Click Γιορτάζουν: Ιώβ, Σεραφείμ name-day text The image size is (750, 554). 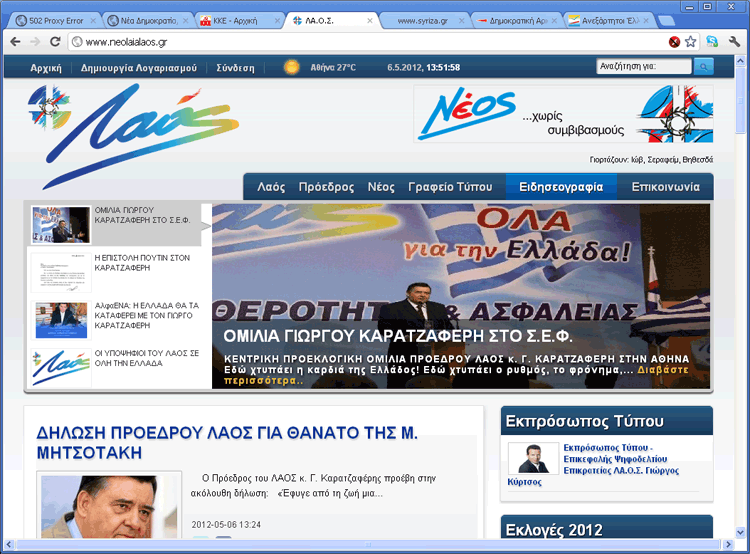click(651, 160)
